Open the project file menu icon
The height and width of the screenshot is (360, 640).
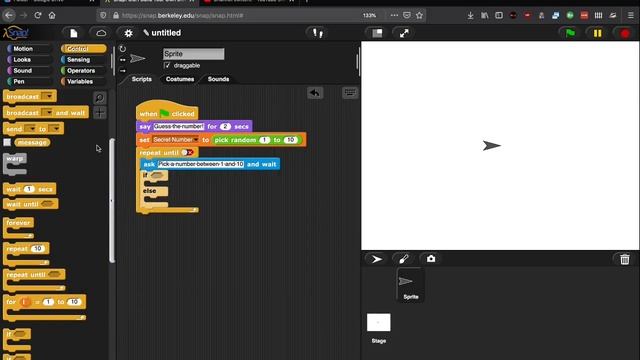(73, 33)
